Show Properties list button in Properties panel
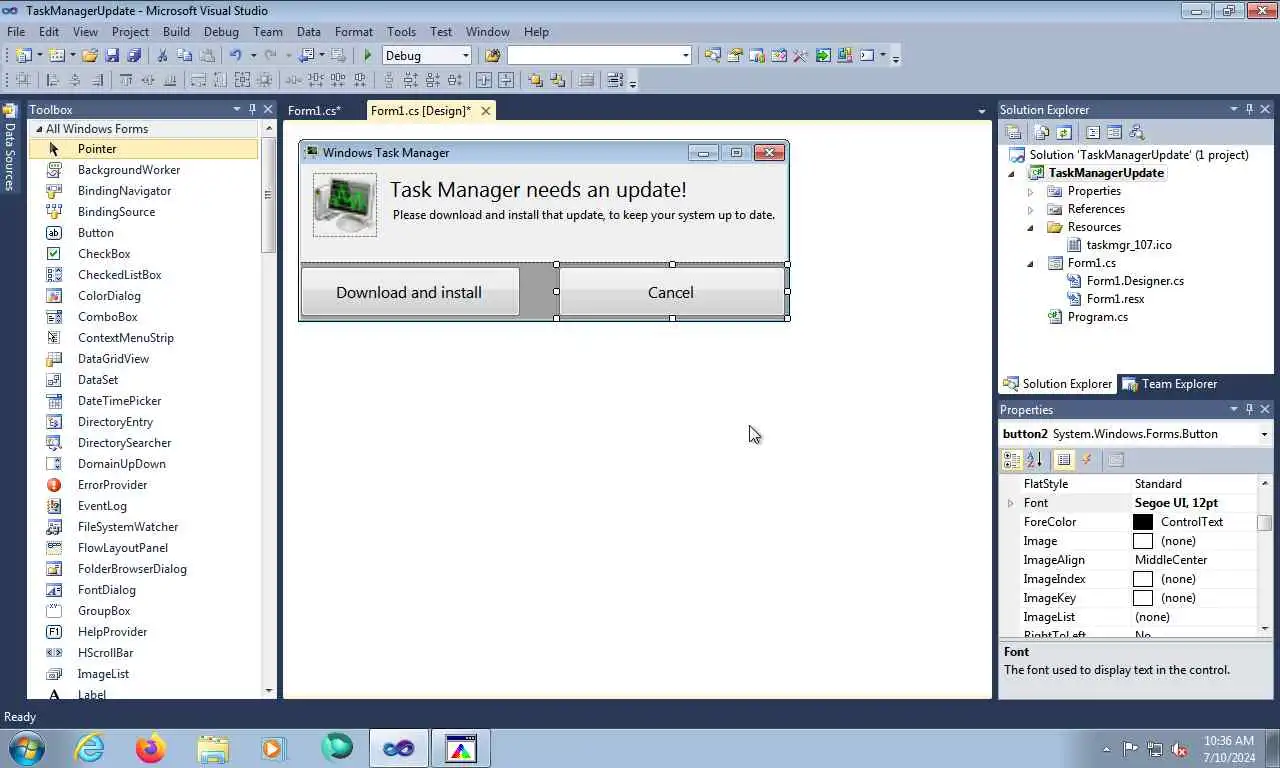 point(1064,460)
